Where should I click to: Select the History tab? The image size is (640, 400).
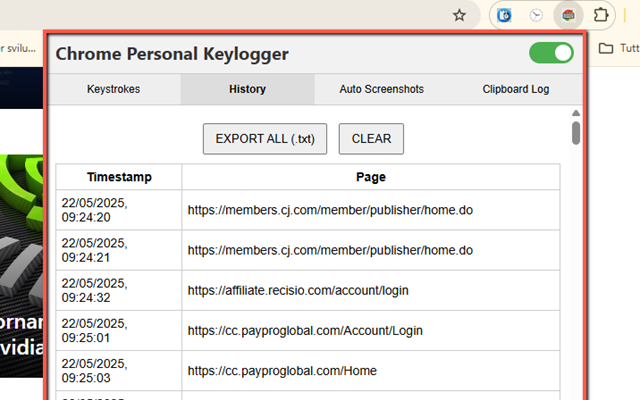[x=247, y=89]
